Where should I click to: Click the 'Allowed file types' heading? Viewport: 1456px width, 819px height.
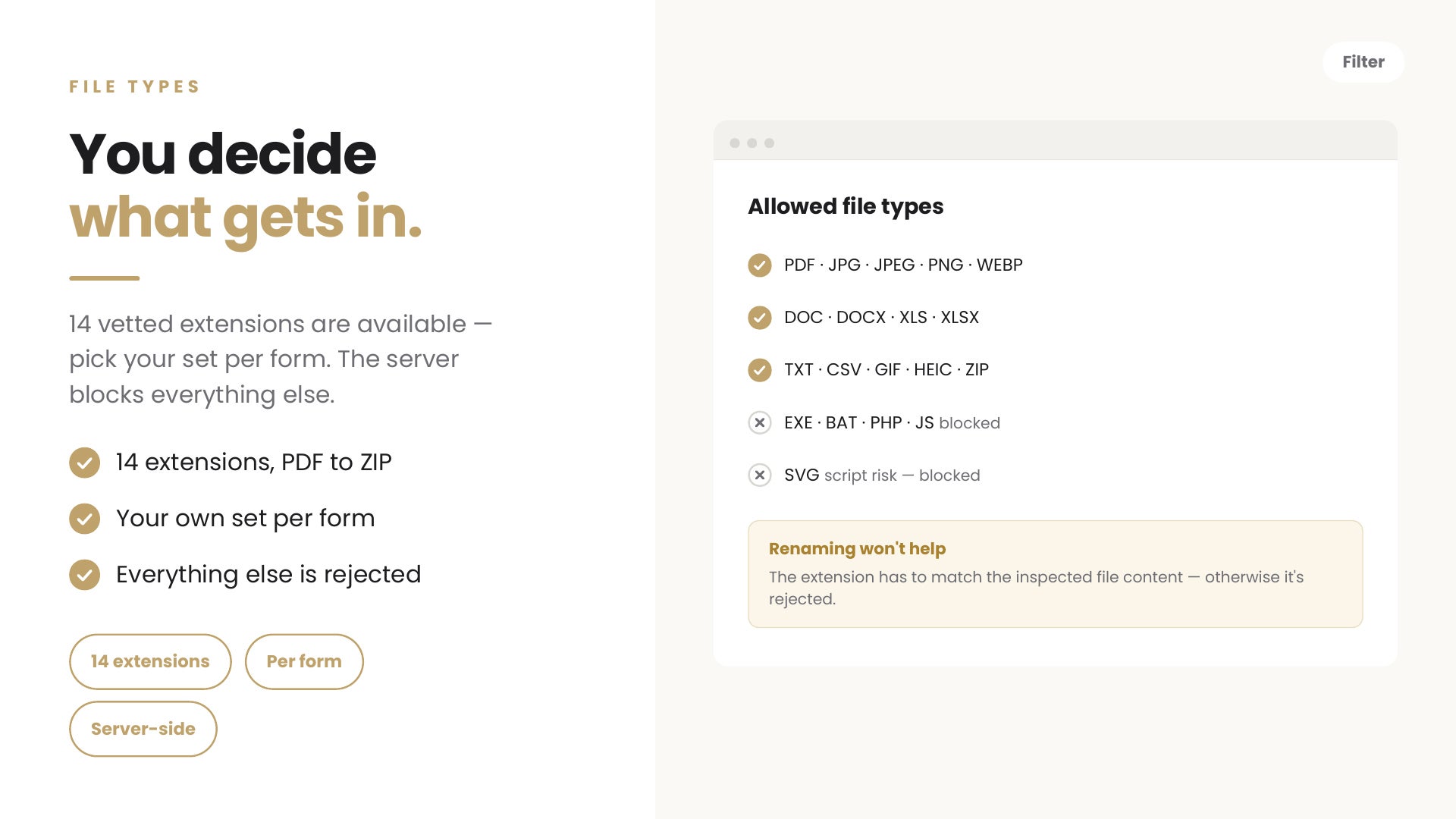coord(846,206)
